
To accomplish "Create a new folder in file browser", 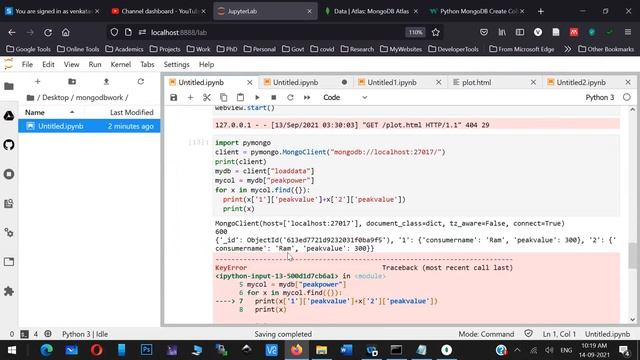I will pos(72,82).
